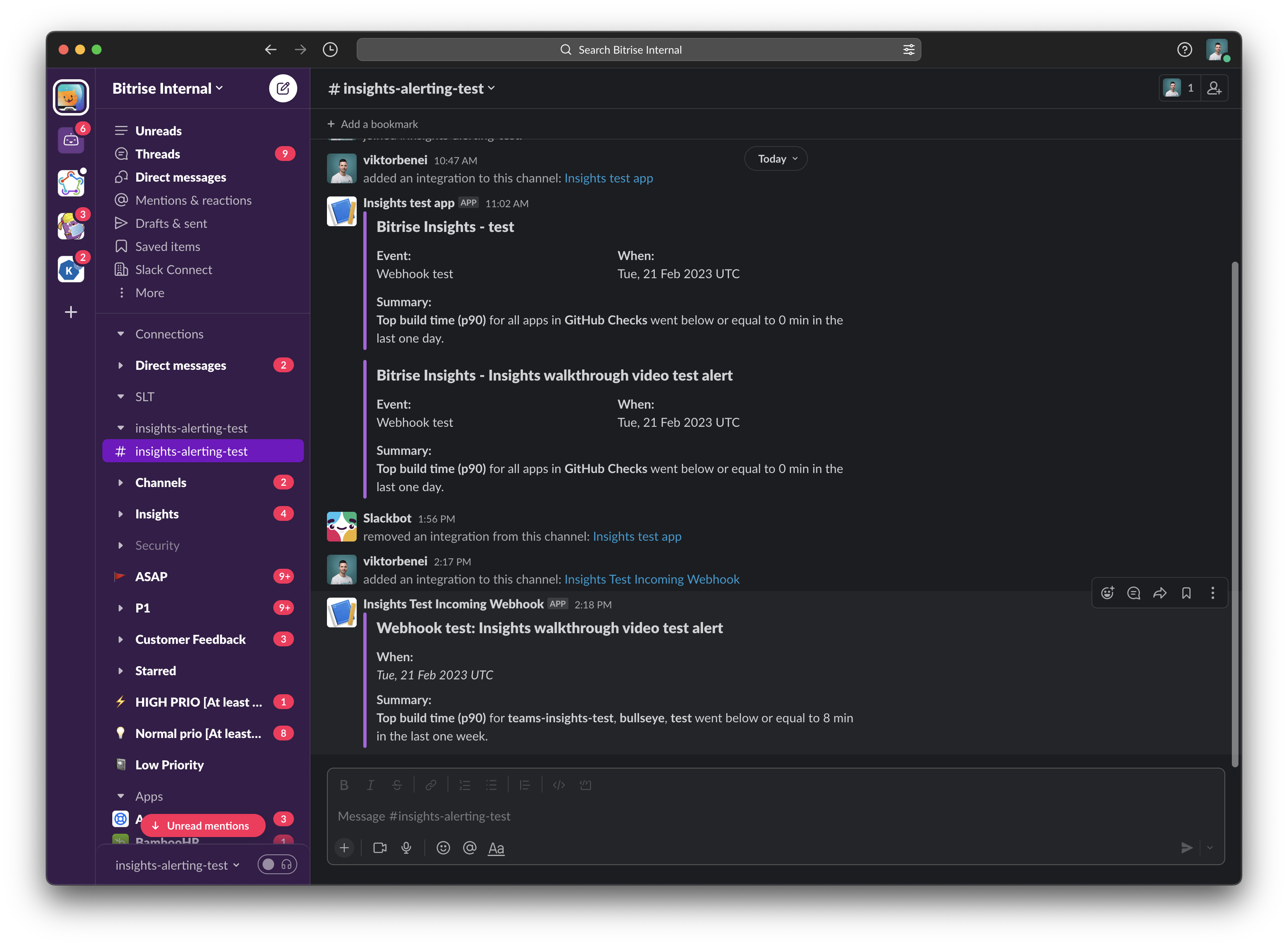Go forward with the right arrow
This screenshot has height=946, width=1288.
coord(300,50)
